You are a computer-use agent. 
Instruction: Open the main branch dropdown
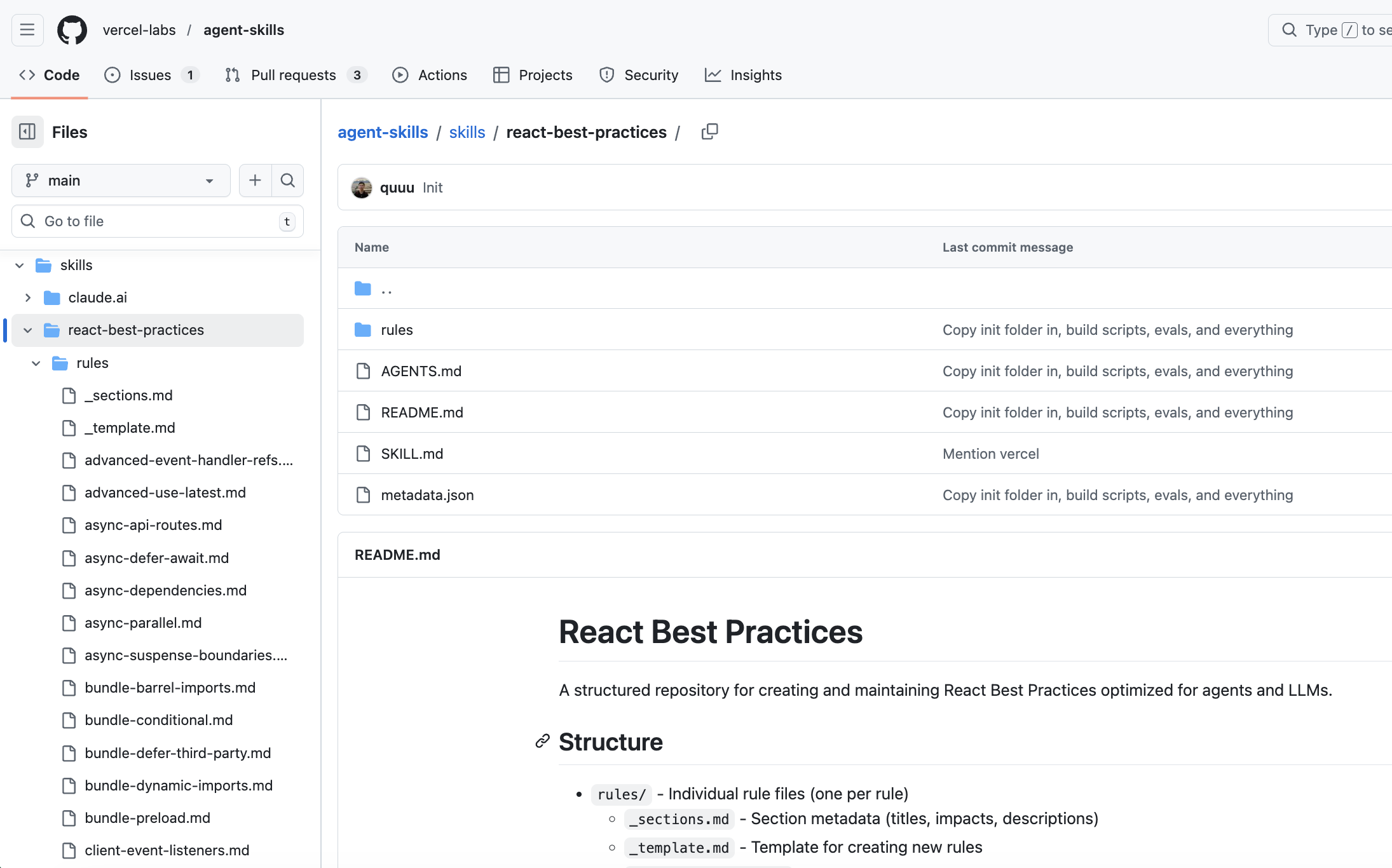tap(121, 180)
